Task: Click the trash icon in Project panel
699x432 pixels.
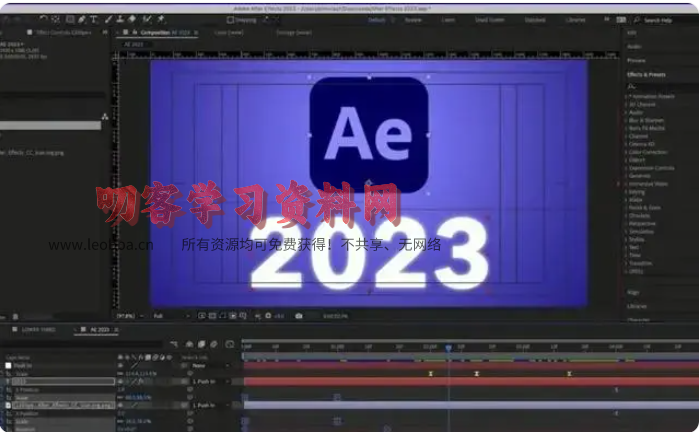Action: click(15, 317)
